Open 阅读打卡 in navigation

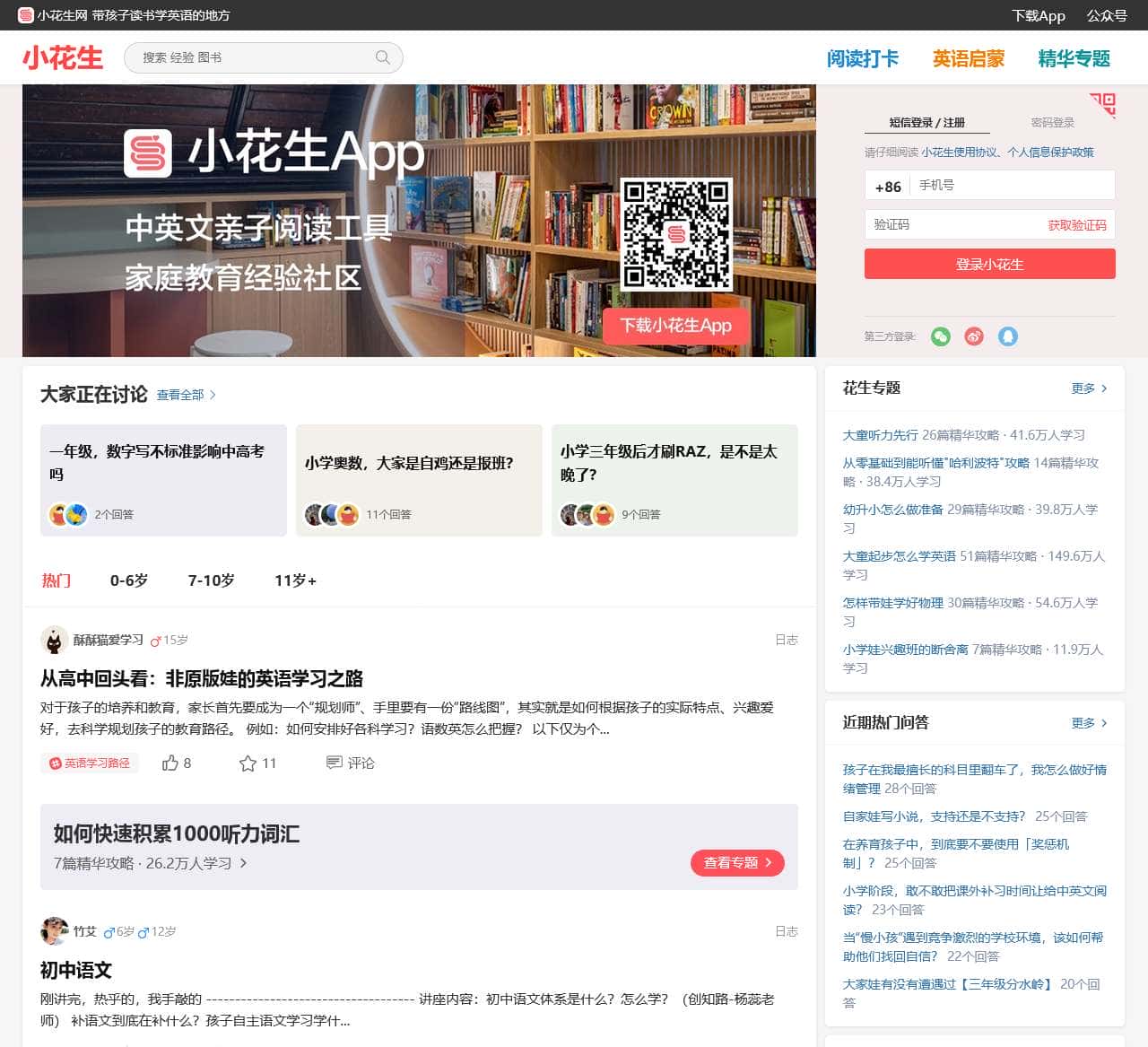(862, 58)
